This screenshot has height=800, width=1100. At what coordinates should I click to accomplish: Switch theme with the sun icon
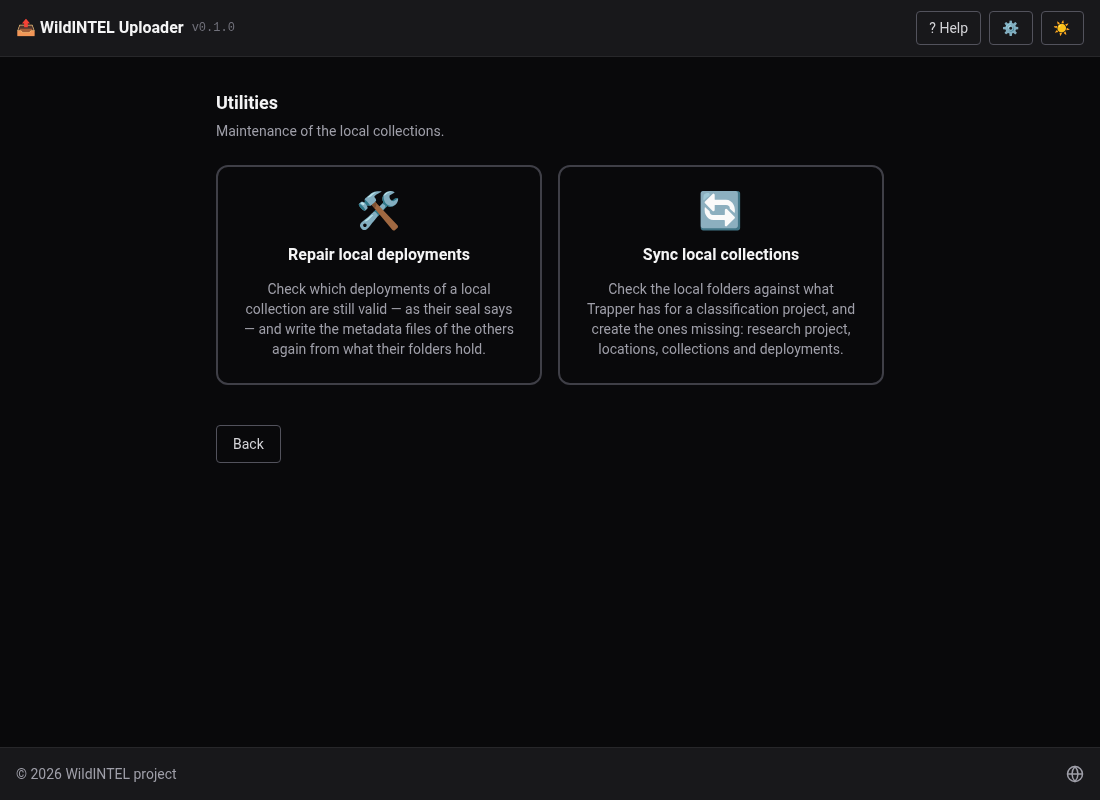point(1062,28)
